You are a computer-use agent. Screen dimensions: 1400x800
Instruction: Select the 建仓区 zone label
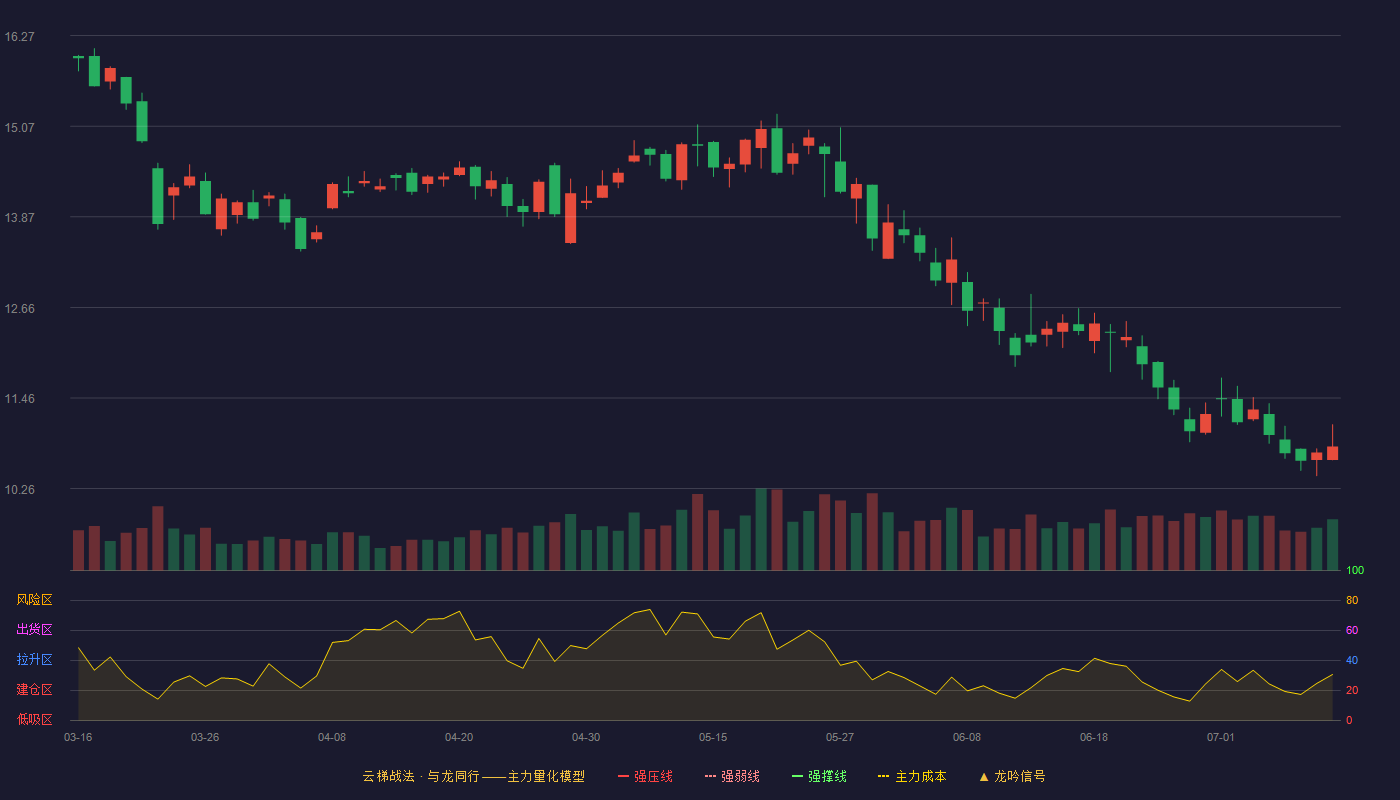pos(34,690)
